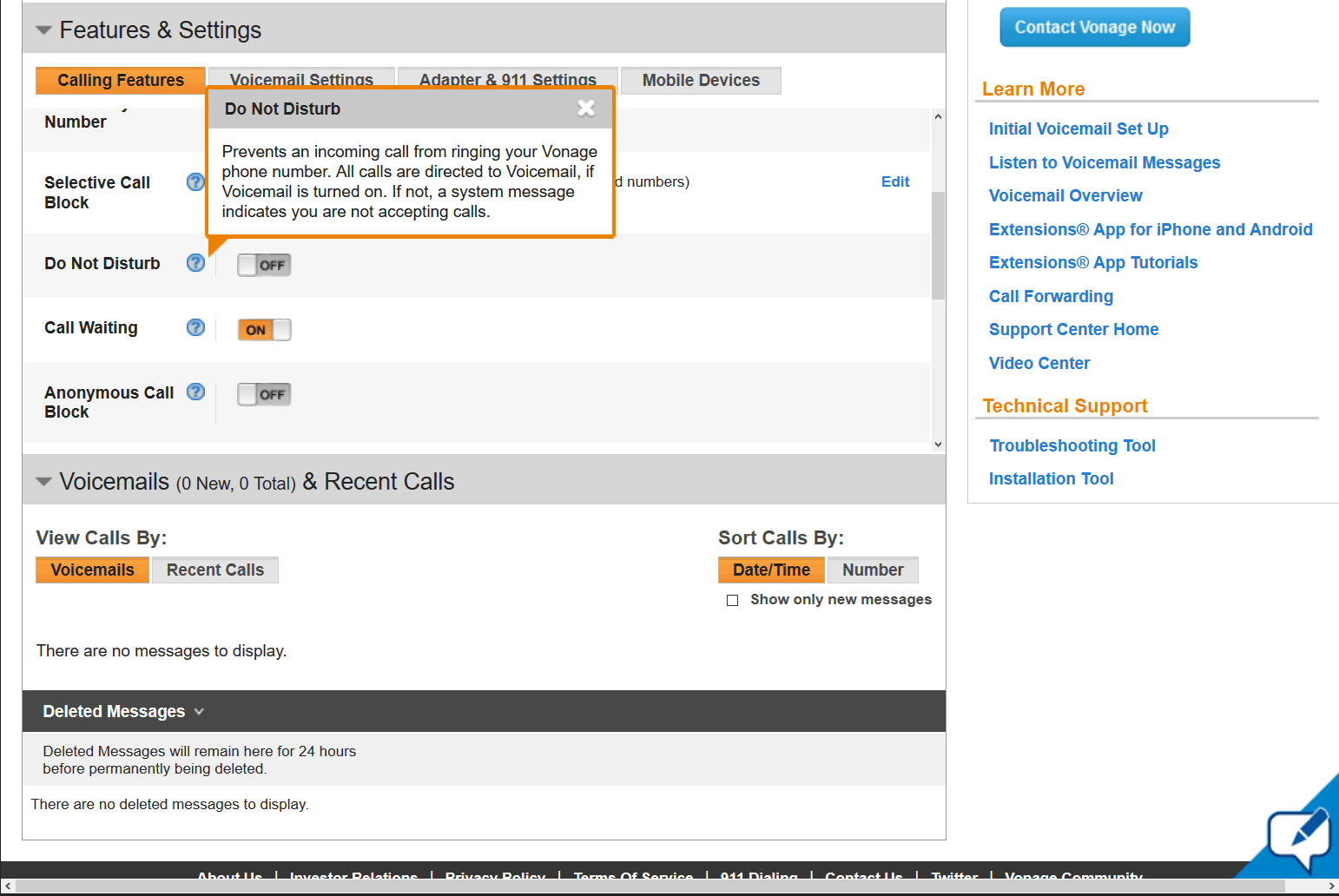The height and width of the screenshot is (896, 1339).
Task: Open help icon next to Selective Call Block
Action: (x=195, y=181)
